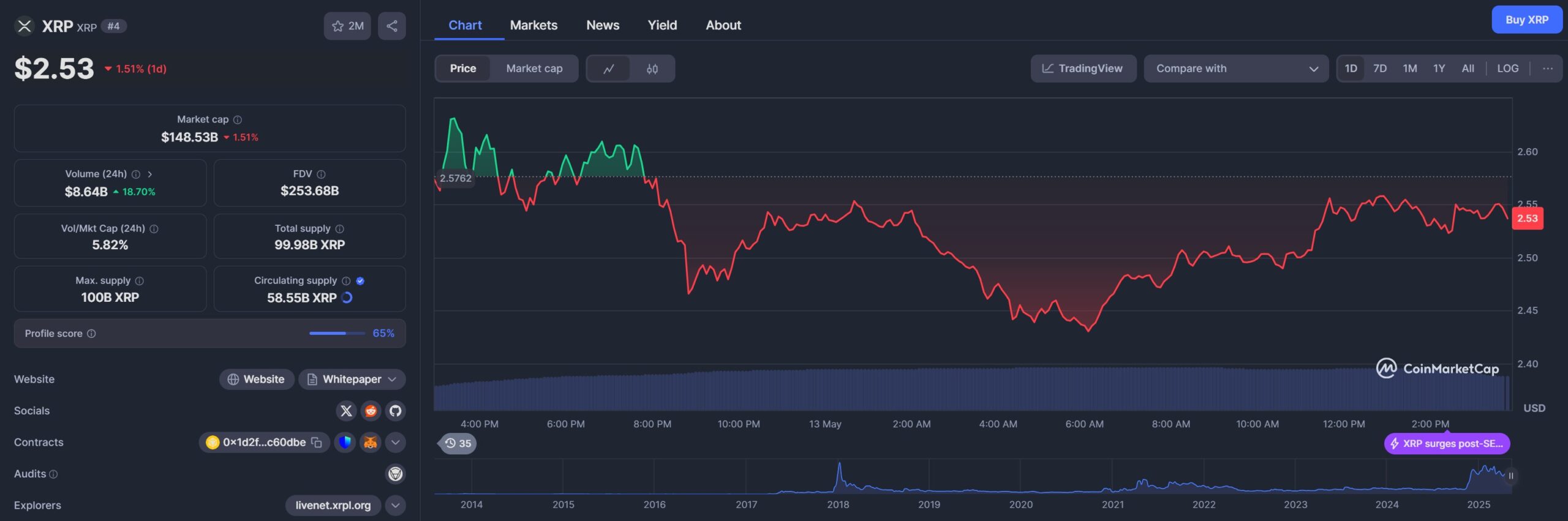The image size is (1568, 521).
Task: Click info icon beside Max. supply
Action: tap(140, 280)
